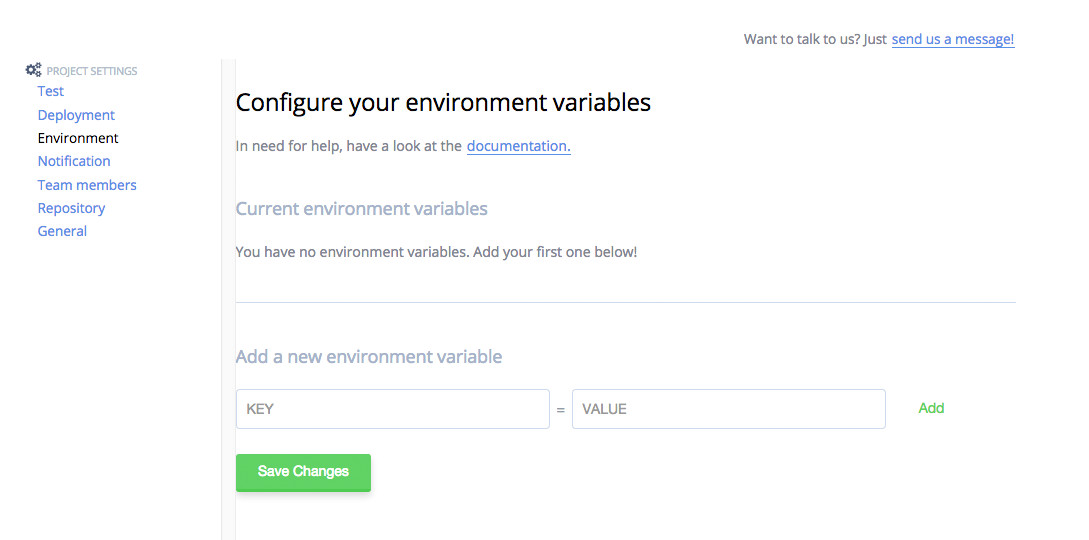Switch to General settings

(x=62, y=231)
